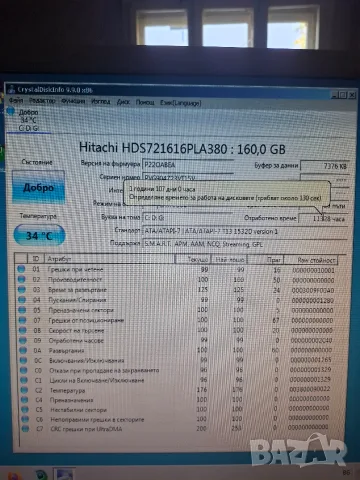Click the status icon of attribute 03
This screenshot has height=480, width=360.
[22, 289]
